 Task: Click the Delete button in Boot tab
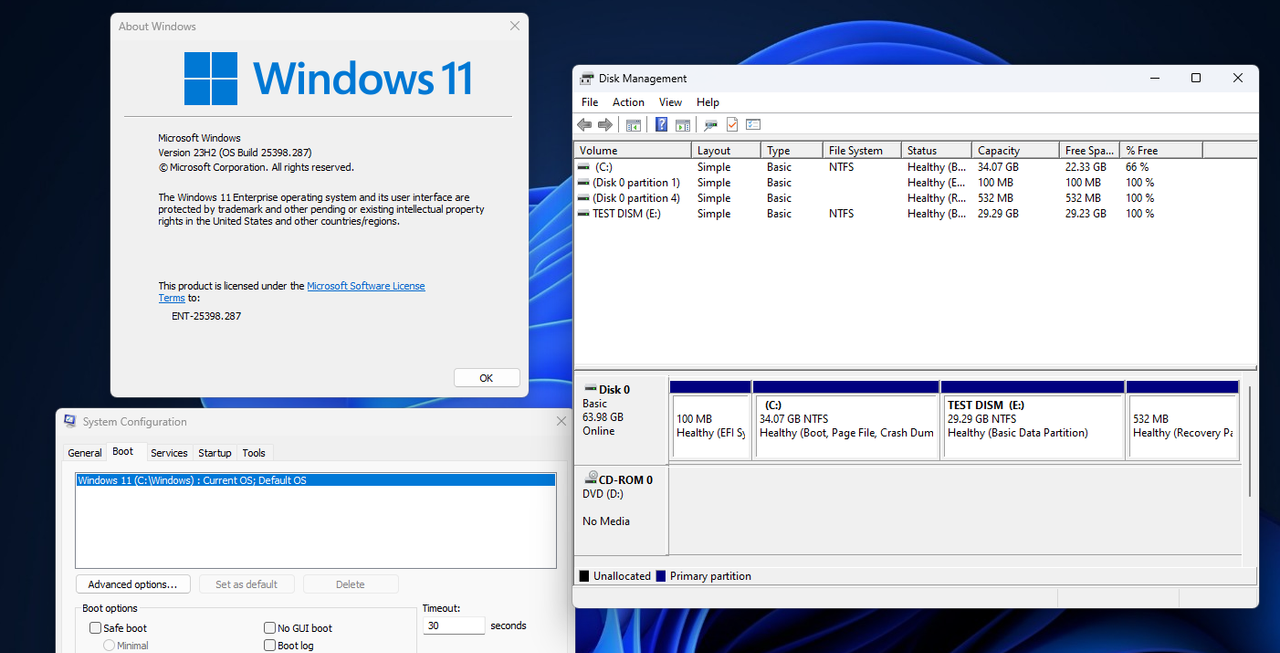coord(350,584)
